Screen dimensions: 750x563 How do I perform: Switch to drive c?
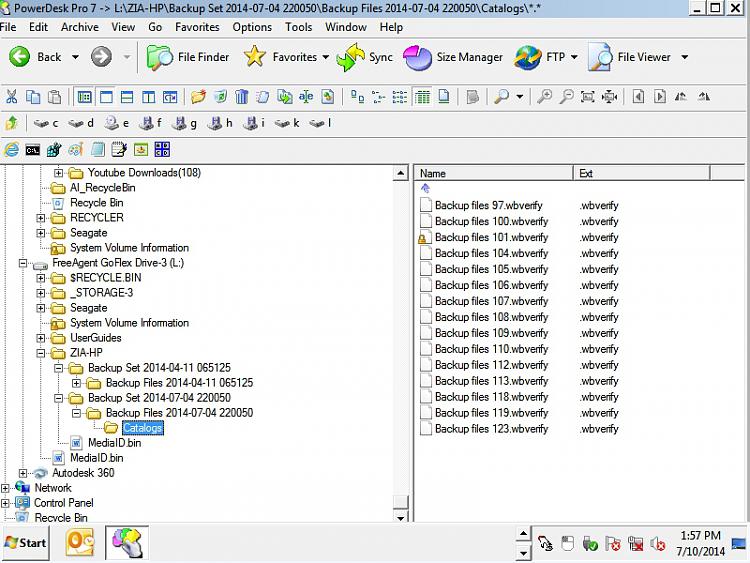46,123
